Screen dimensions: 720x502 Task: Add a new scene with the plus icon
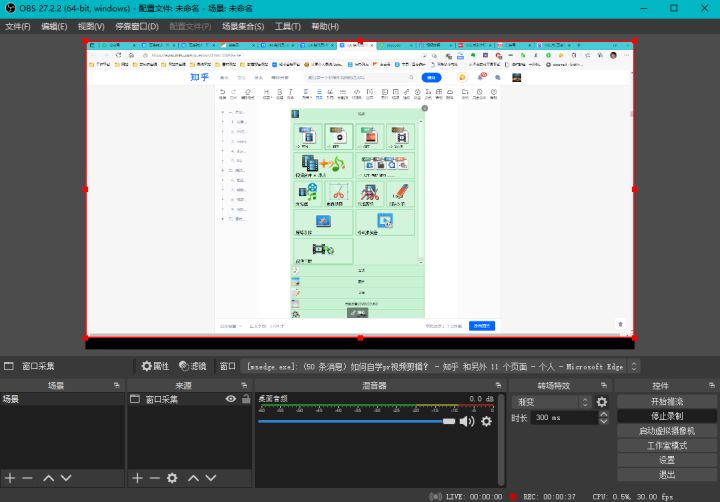coord(9,478)
